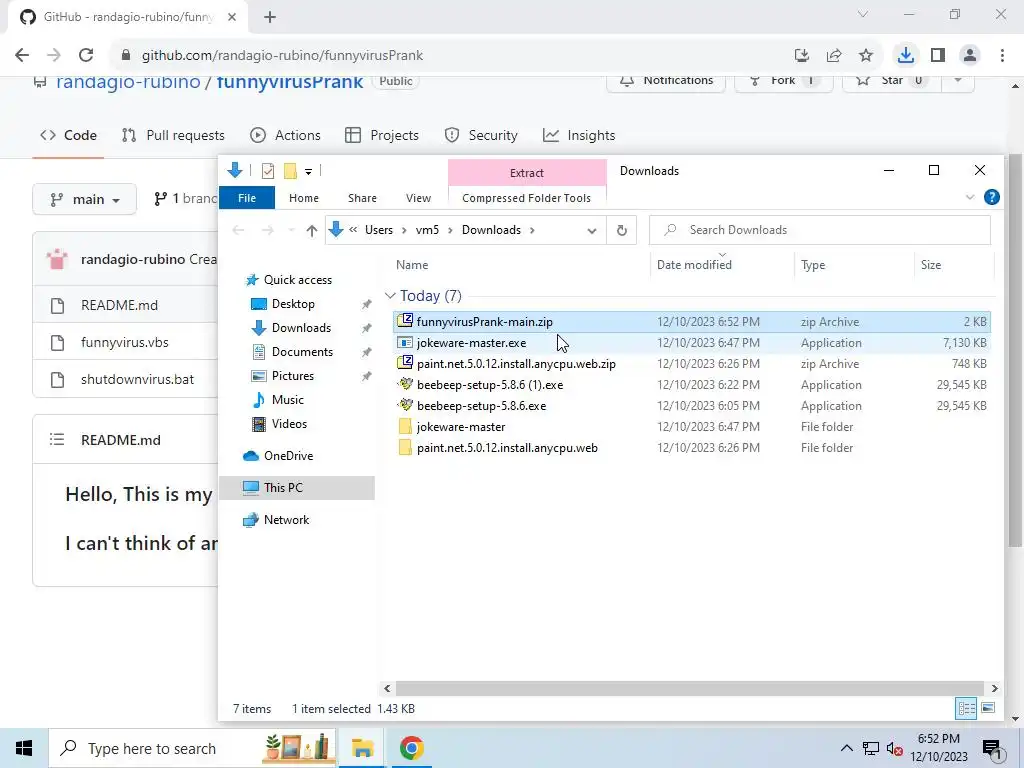
Task: Sort by Name column header
Action: click(x=412, y=264)
